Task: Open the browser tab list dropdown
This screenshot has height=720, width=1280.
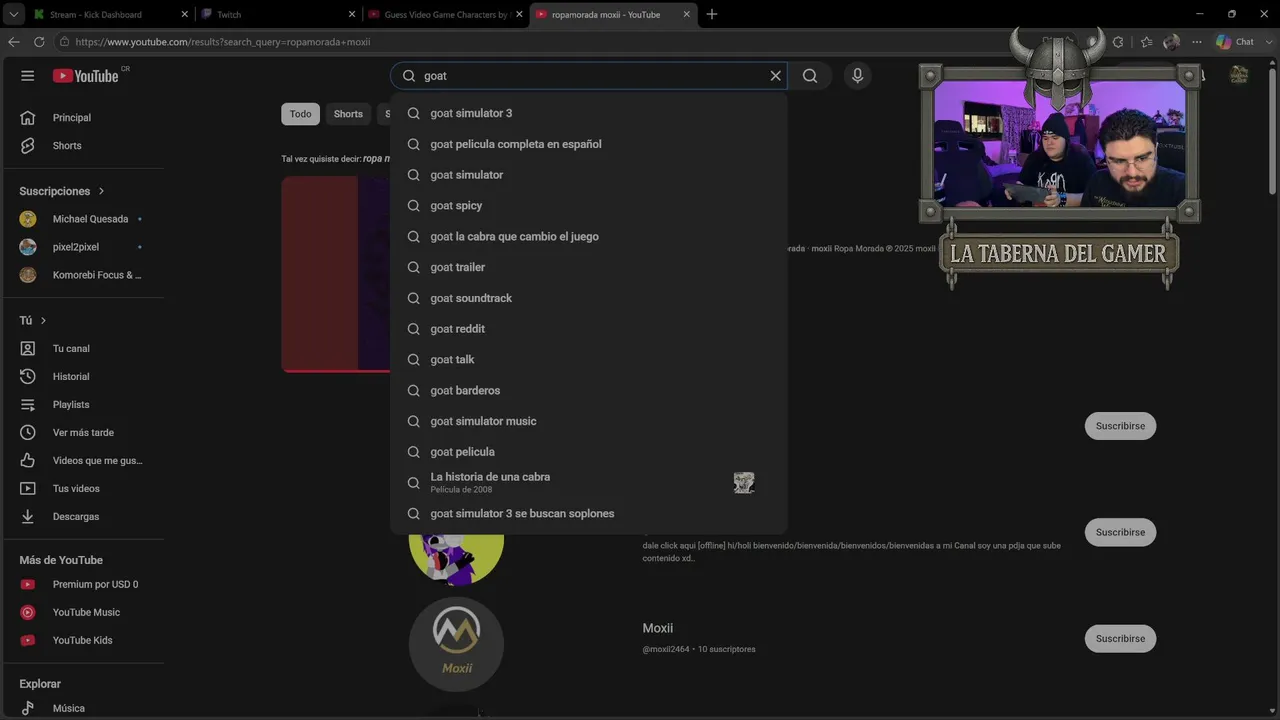Action: [x=14, y=15]
